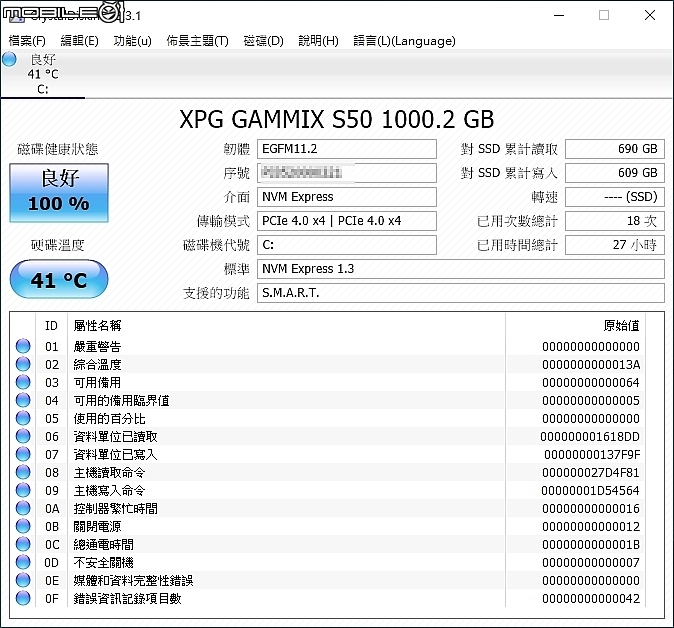Click the 良好 100 % health status button
The width and height of the screenshot is (674, 628).
point(59,193)
